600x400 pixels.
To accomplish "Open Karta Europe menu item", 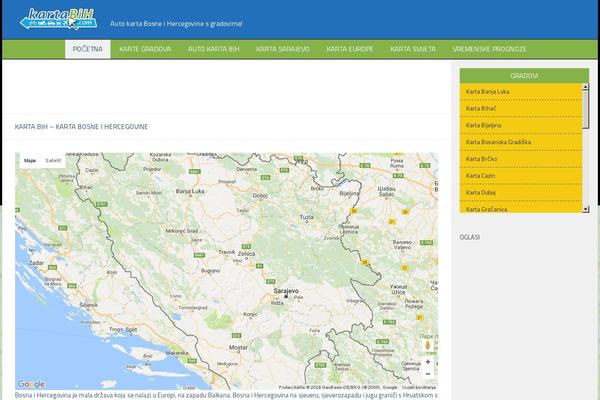I will click(x=350, y=49).
